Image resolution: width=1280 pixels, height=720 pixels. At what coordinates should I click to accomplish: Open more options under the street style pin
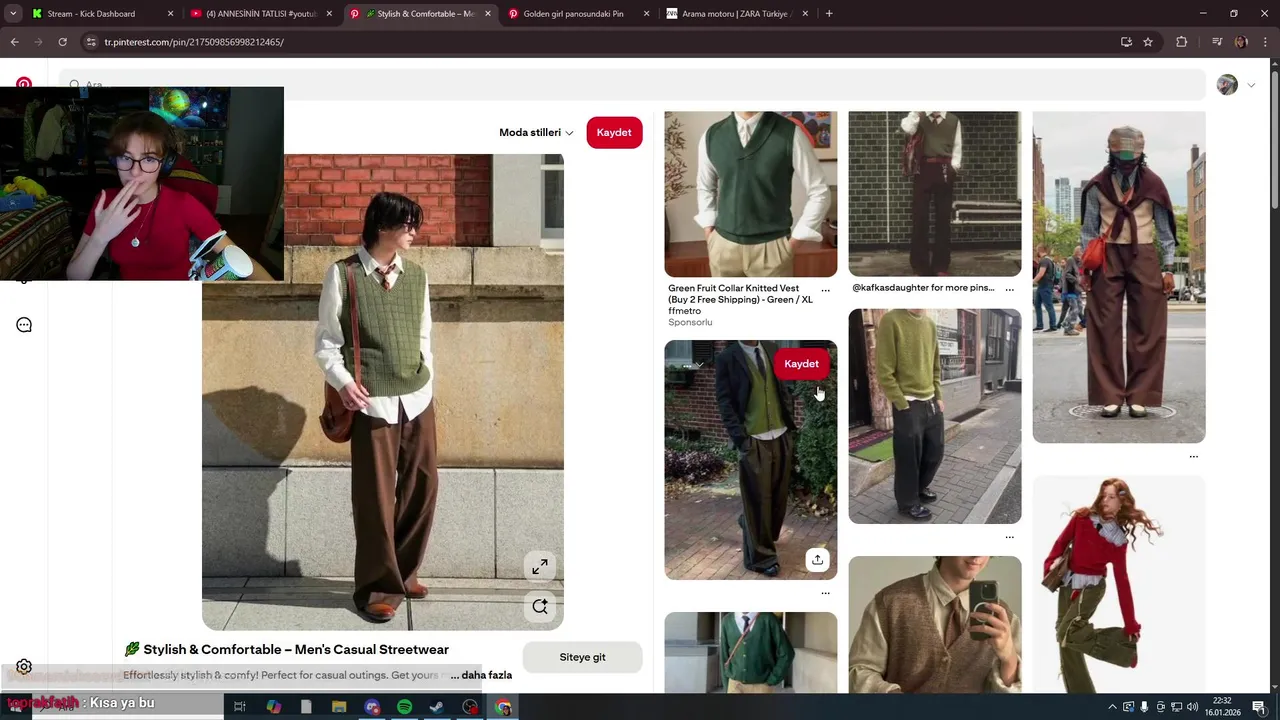(1193, 457)
